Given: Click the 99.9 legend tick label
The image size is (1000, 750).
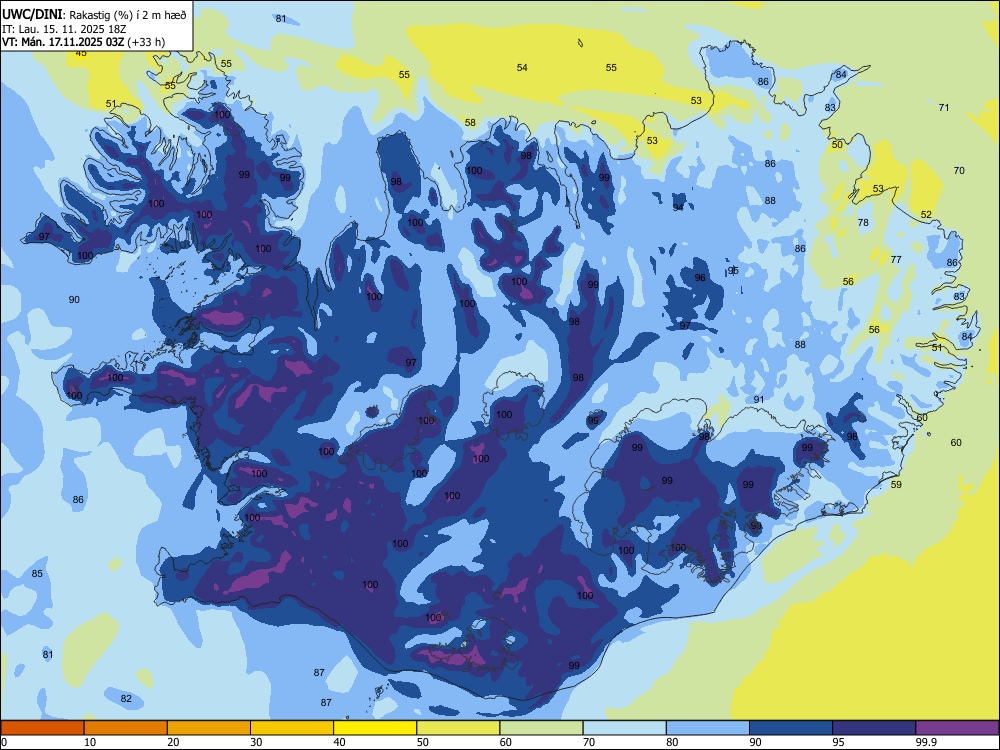Looking at the screenshot, I should tap(925, 742).
